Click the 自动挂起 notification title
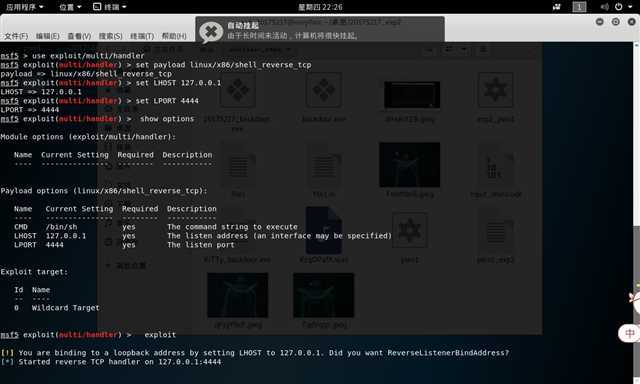640x384 pixels. point(243,26)
